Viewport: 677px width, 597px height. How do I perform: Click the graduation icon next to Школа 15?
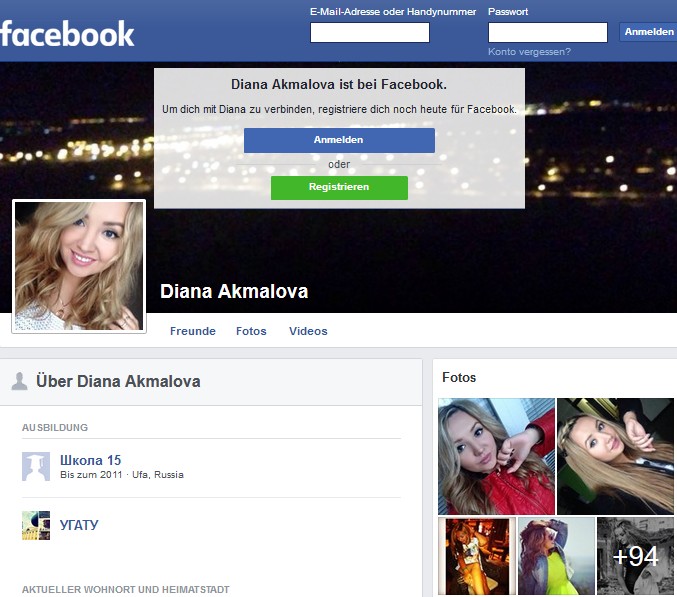point(36,467)
